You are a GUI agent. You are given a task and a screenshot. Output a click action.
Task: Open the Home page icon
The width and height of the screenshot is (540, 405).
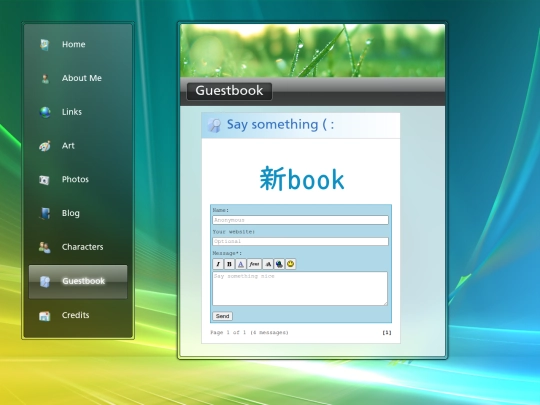[45, 44]
